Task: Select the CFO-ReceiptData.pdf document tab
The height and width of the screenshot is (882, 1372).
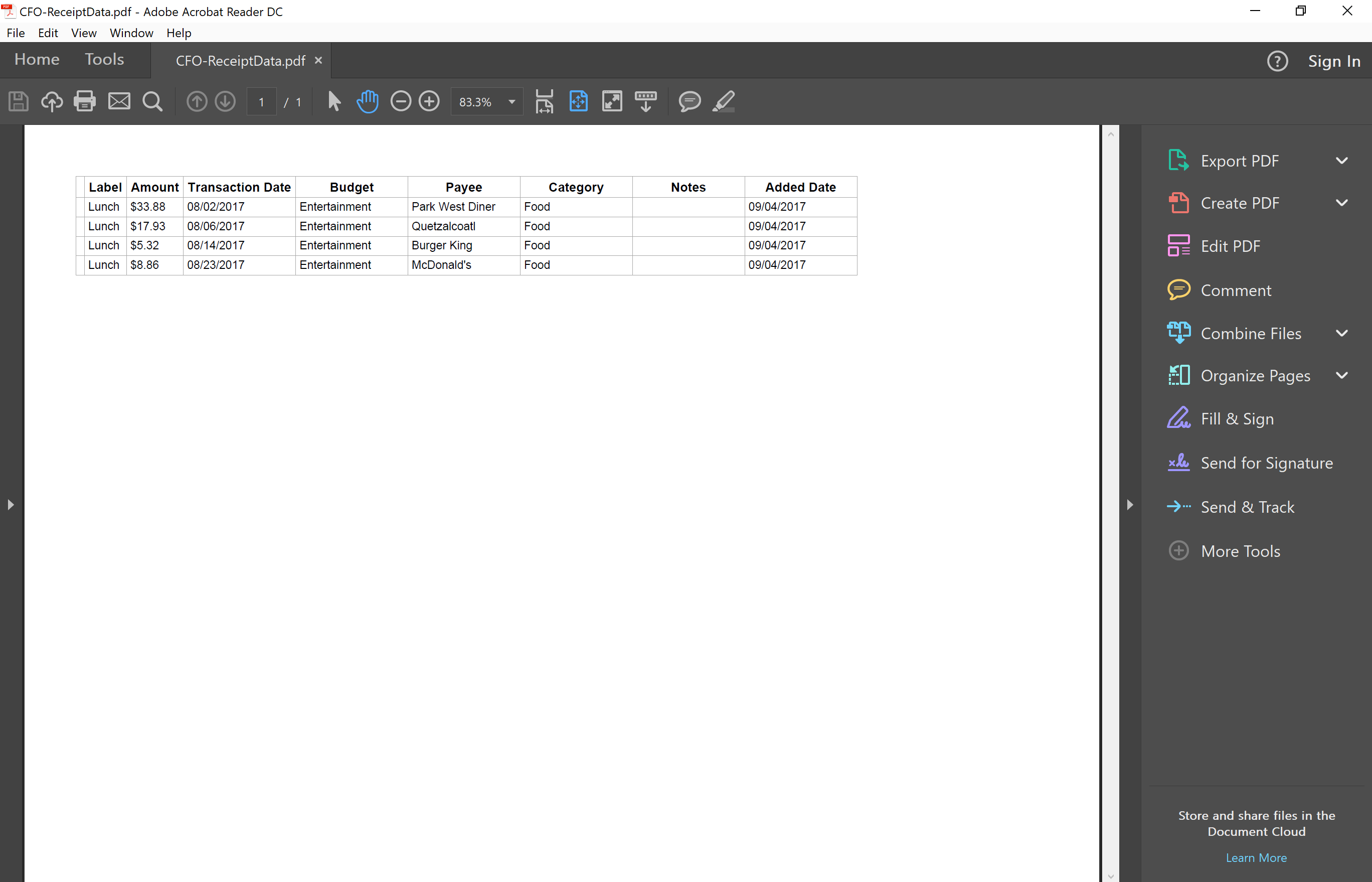Action: coord(240,61)
